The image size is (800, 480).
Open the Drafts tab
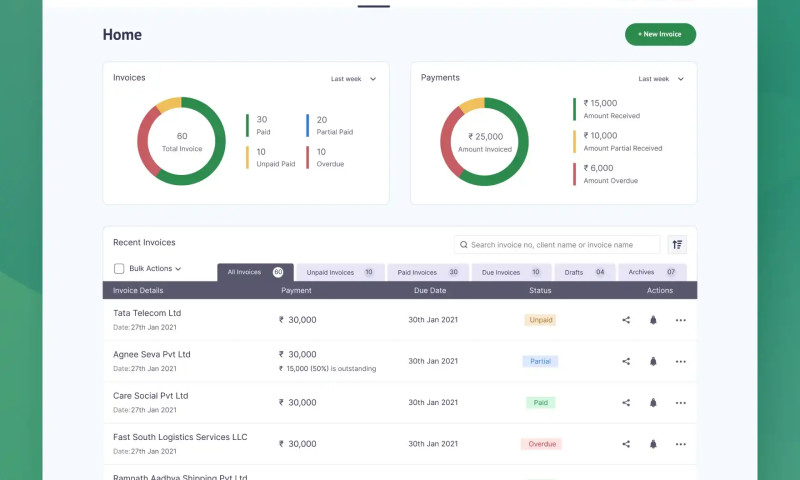point(585,272)
